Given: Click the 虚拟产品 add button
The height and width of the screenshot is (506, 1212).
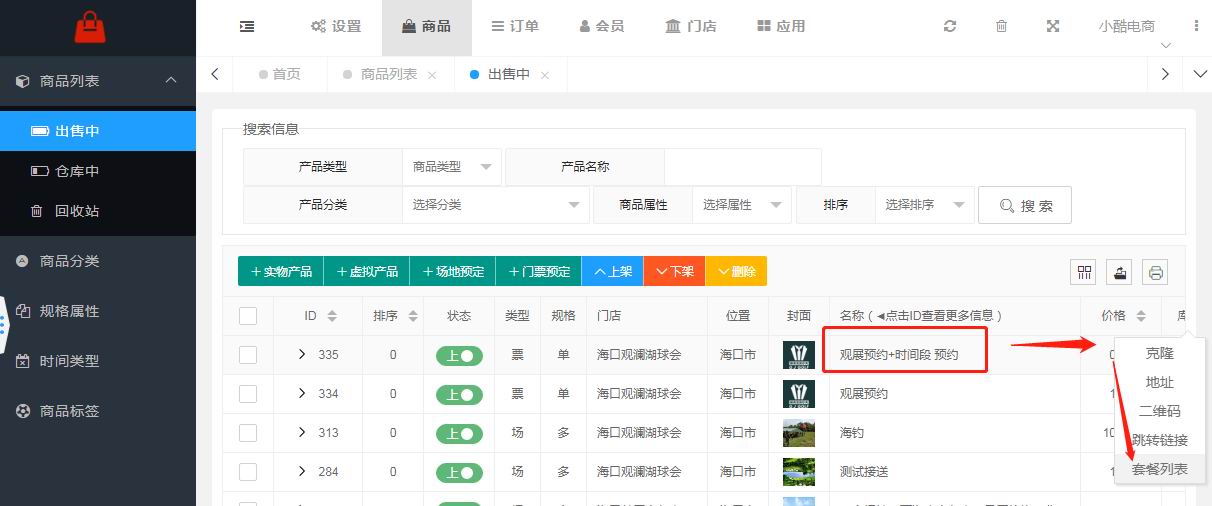Looking at the screenshot, I should (x=367, y=272).
